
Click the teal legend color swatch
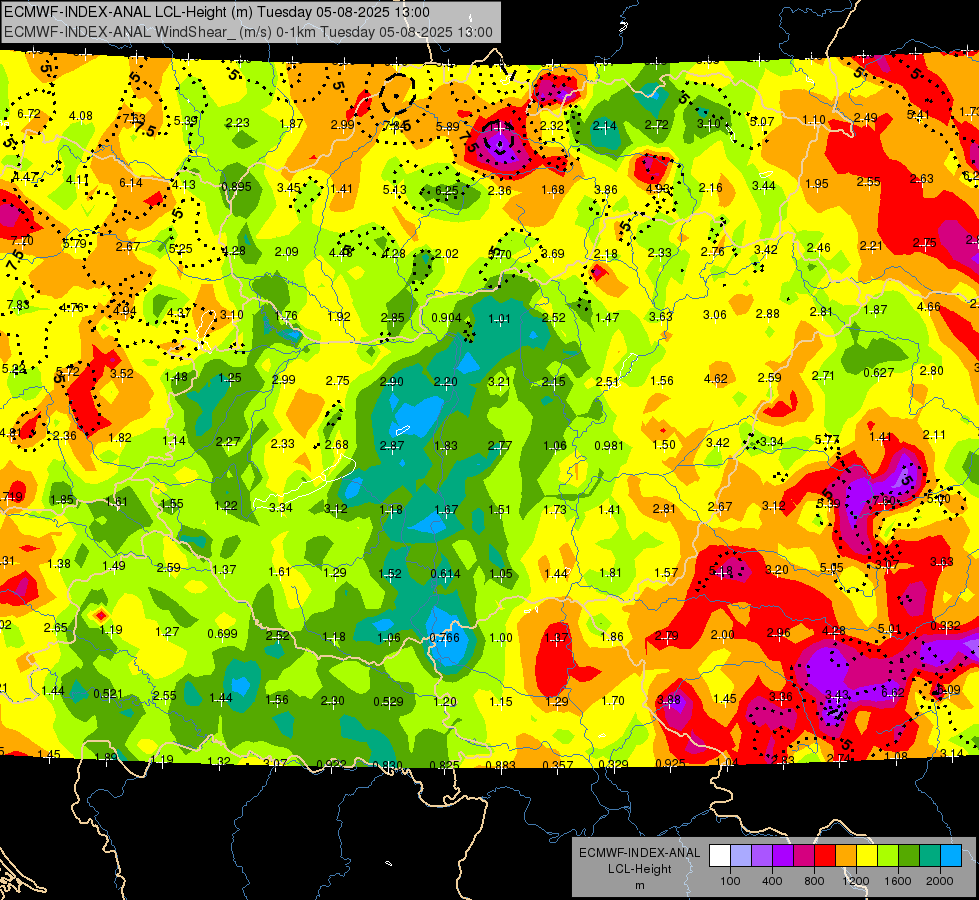click(930, 856)
